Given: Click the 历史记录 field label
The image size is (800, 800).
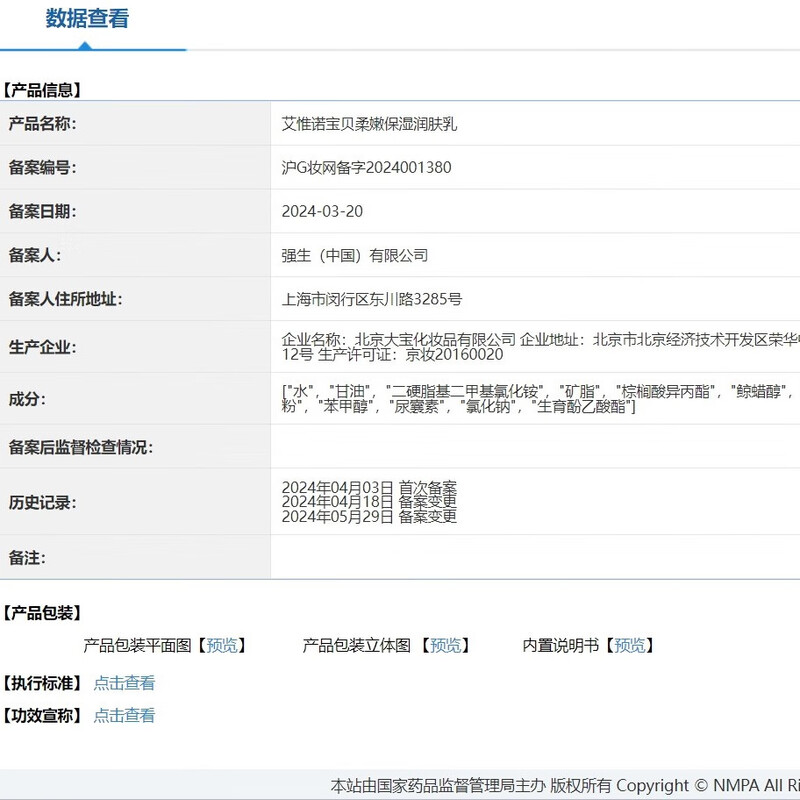Looking at the screenshot, I should 42,503.
